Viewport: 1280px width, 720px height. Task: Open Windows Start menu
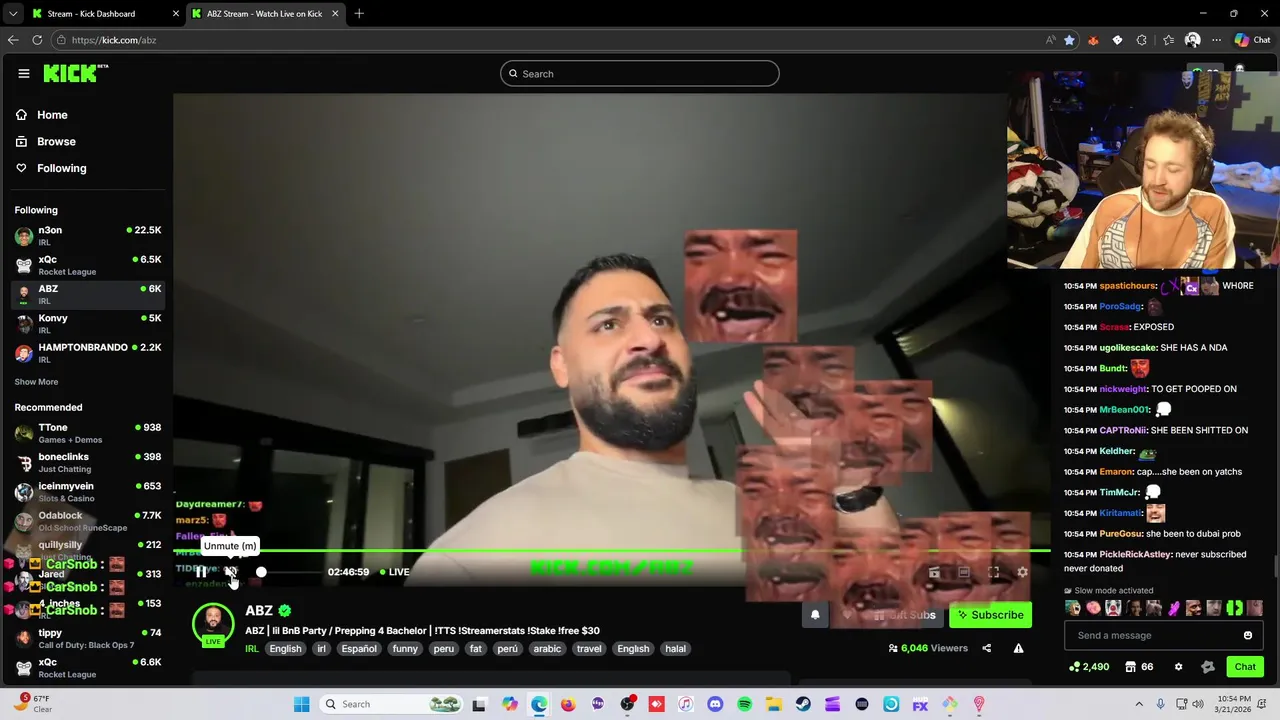(x=302, y=704)
